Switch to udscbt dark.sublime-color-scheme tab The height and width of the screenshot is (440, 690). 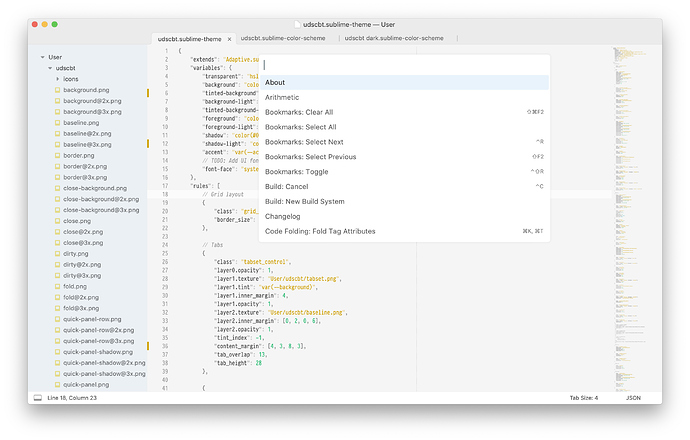pyautogui.click(x=394, y=38)
